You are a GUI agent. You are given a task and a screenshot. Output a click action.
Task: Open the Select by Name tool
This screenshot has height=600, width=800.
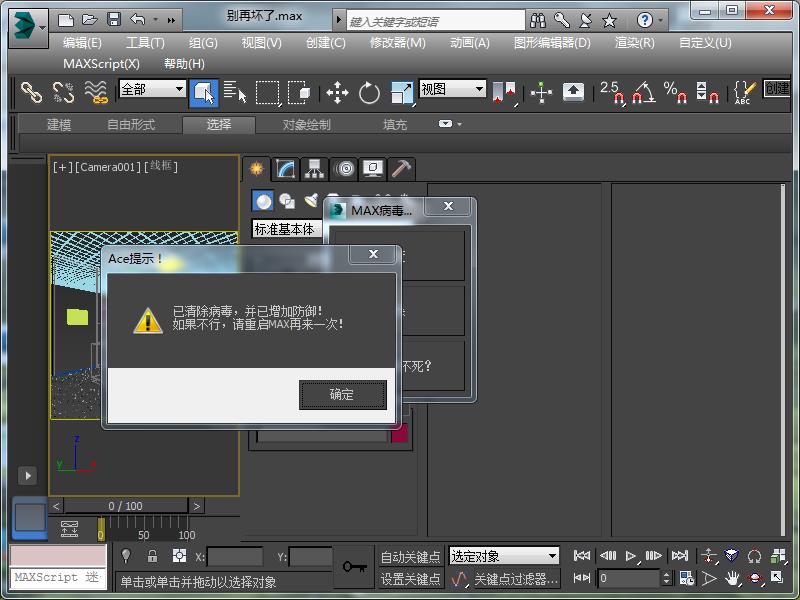(235, 93)
